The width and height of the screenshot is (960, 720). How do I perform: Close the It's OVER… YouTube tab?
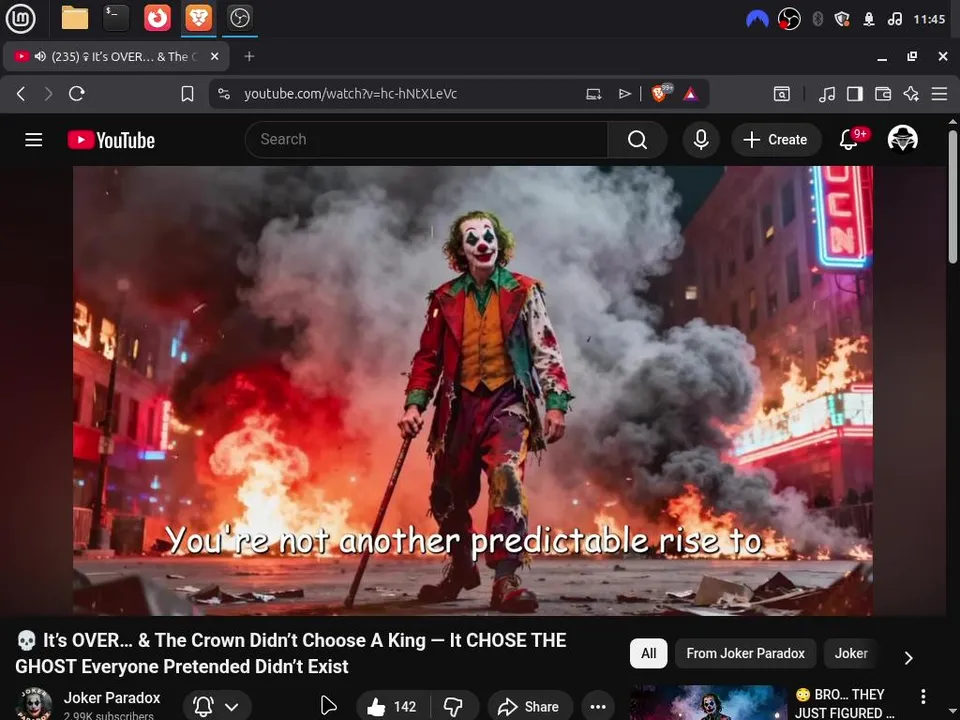[214, 56]
